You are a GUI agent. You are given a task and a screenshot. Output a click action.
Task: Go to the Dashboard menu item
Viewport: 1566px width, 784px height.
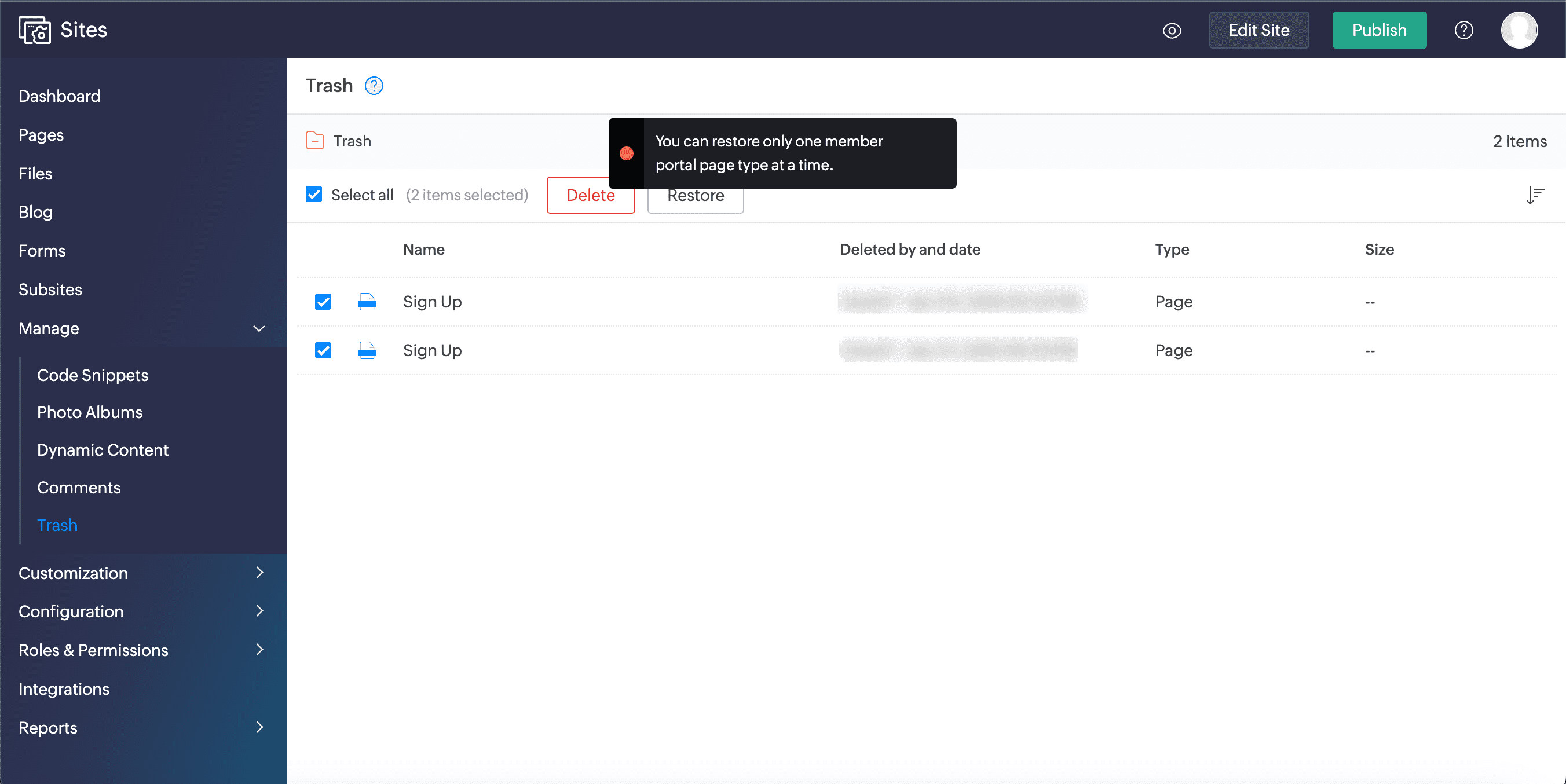59,96
